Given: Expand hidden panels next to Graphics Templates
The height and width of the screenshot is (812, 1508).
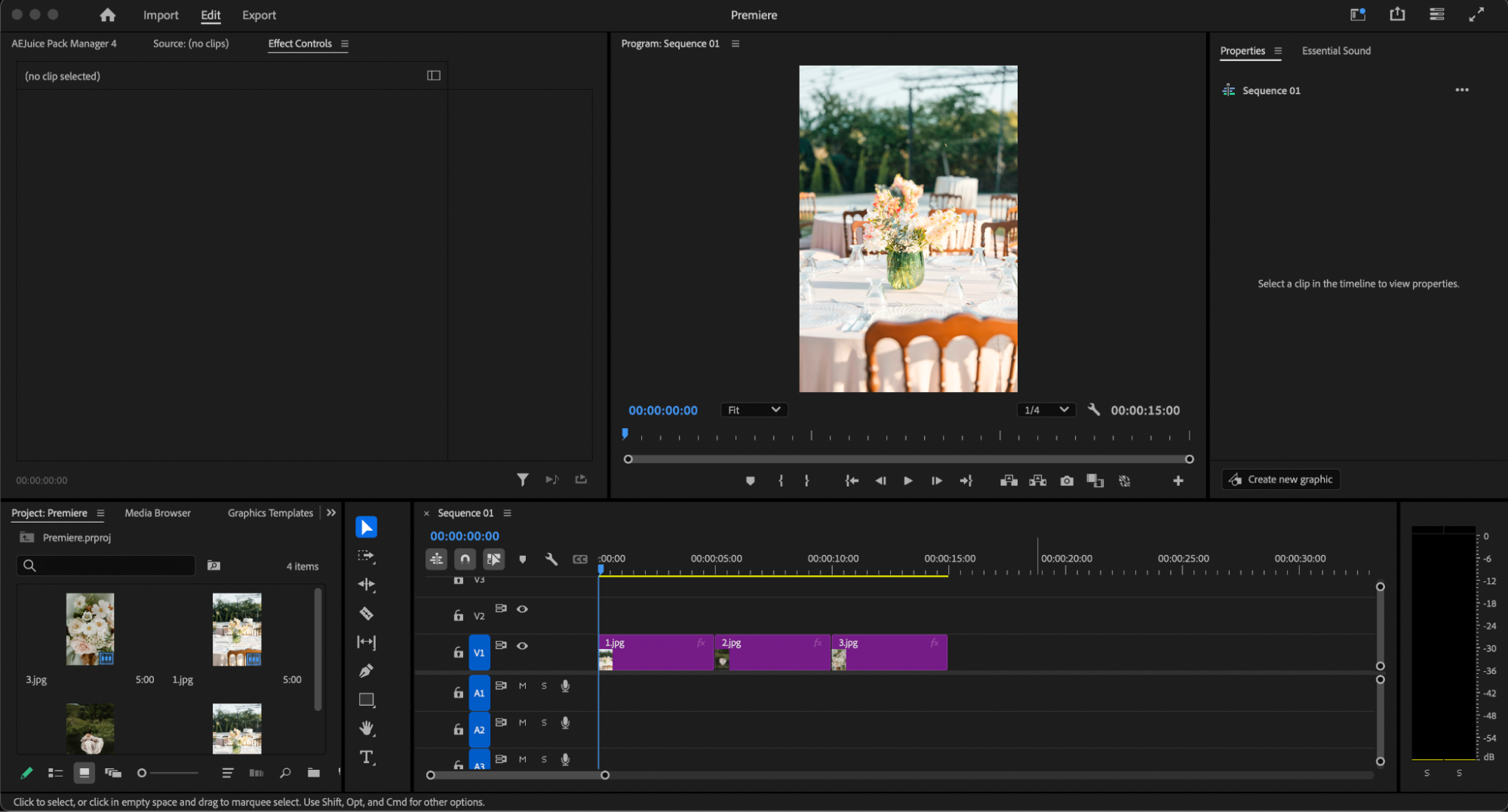Looking at the screenshot, I should 331,513.
